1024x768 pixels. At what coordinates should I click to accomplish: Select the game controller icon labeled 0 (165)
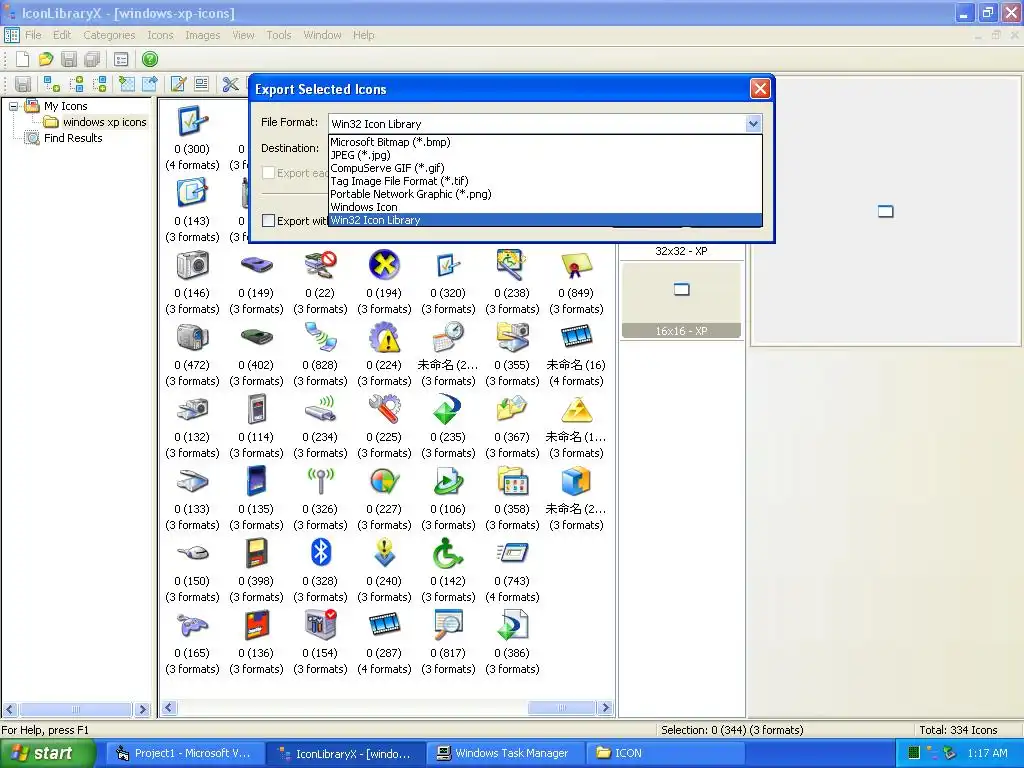pyautogui.click(x=192, y=625)
